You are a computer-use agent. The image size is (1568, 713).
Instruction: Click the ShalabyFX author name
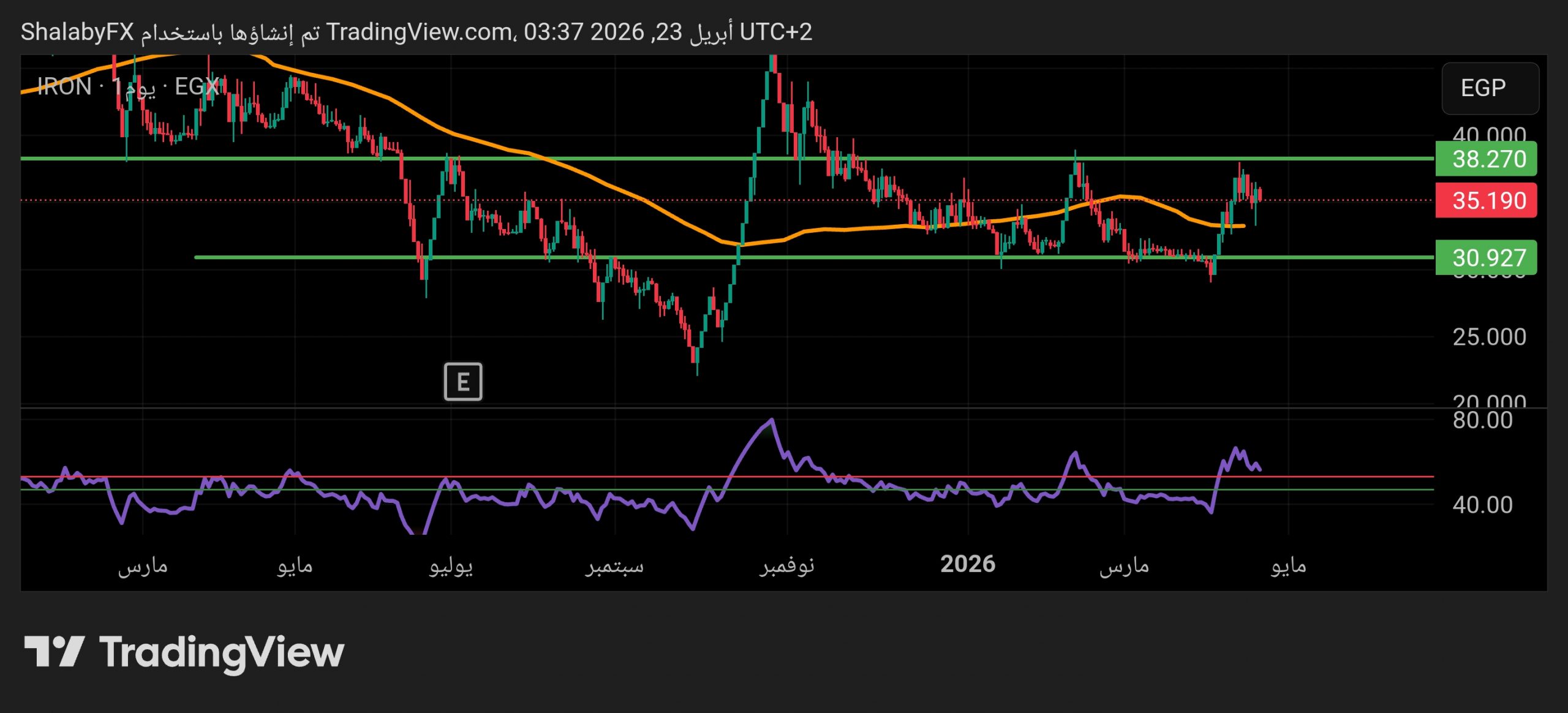coord(77,32)
